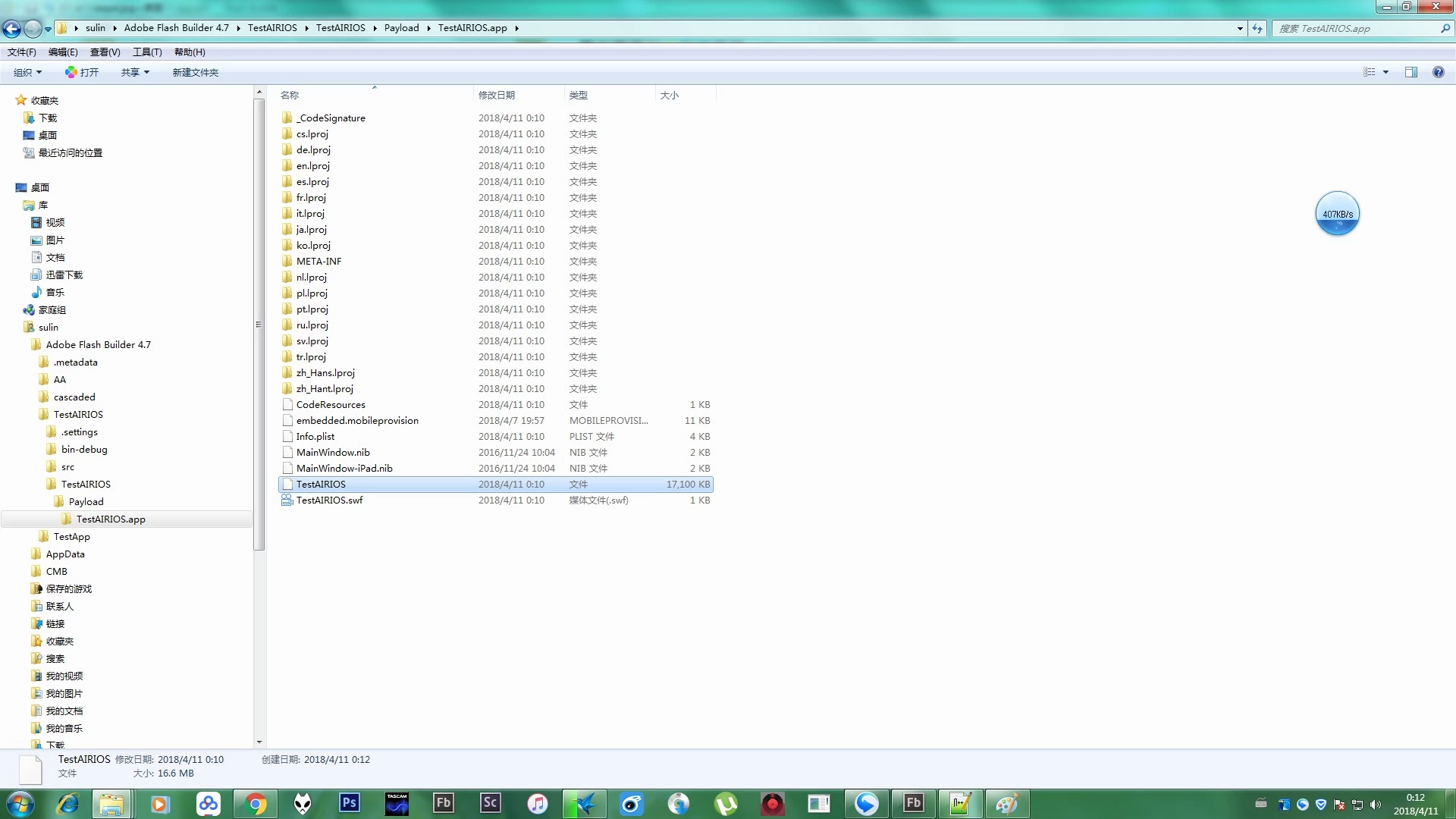Launch Chrome from the taskbar
The height and width of the screenshot is (819, 1456).
[x=256, y=804]
